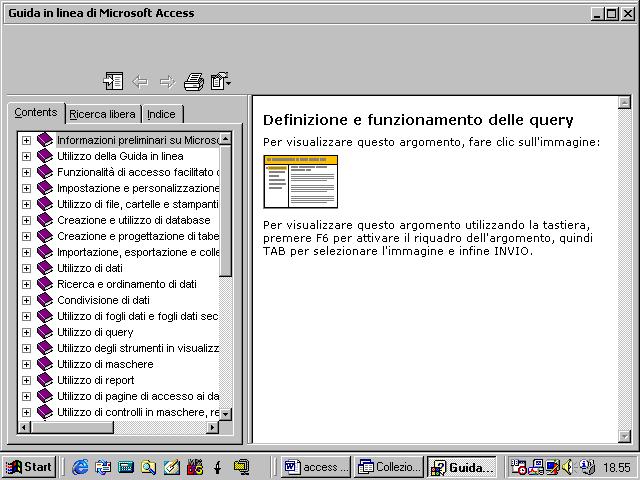The width and height of the screenshot is (640, 480).
Task: Click book icon beside Utilizzo di query
Action: (x=45, y=332)
